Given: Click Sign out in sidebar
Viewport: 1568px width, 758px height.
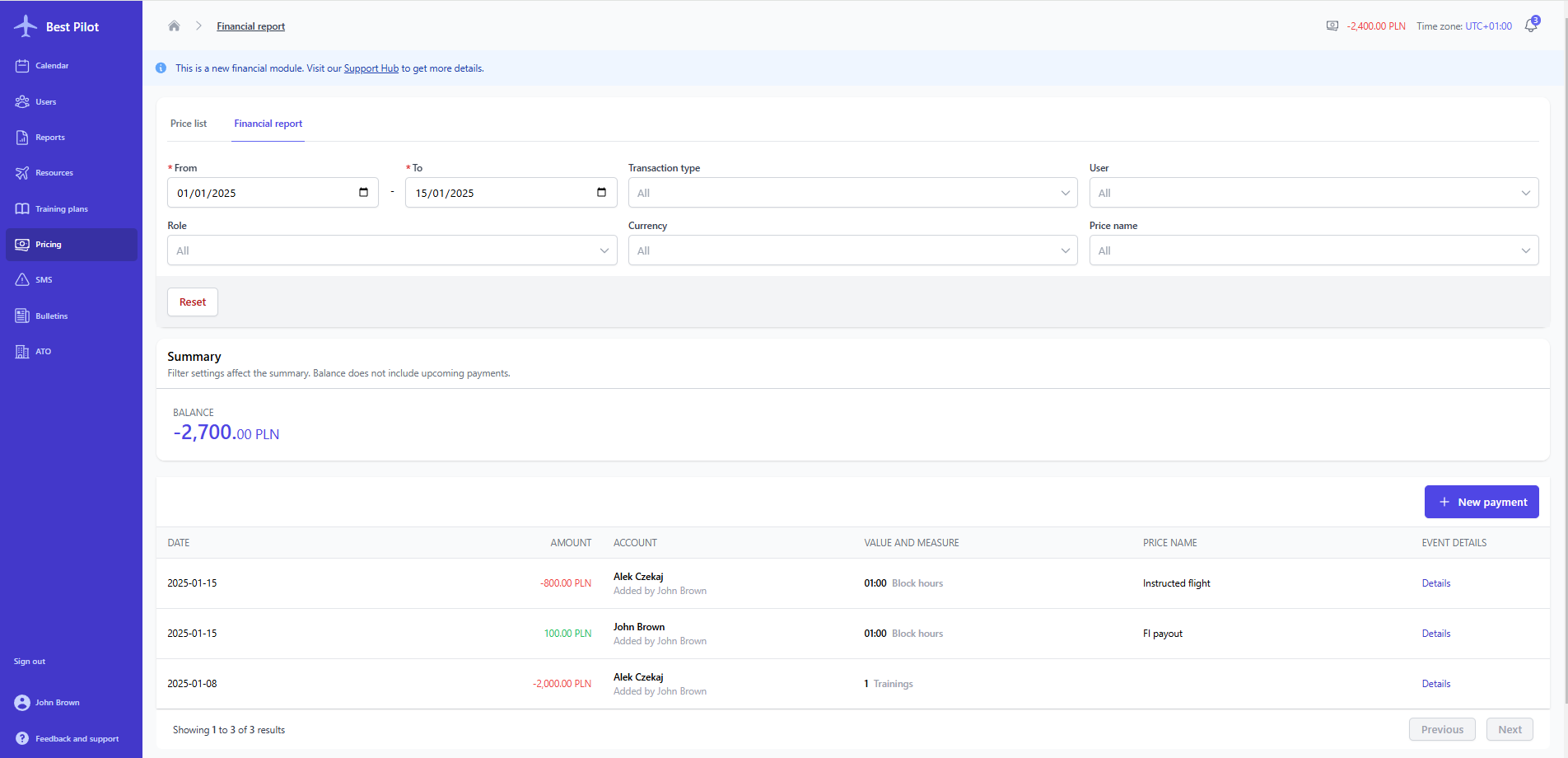Looking at the screenshot, I should pyautogui.click(x=30, y=662).
